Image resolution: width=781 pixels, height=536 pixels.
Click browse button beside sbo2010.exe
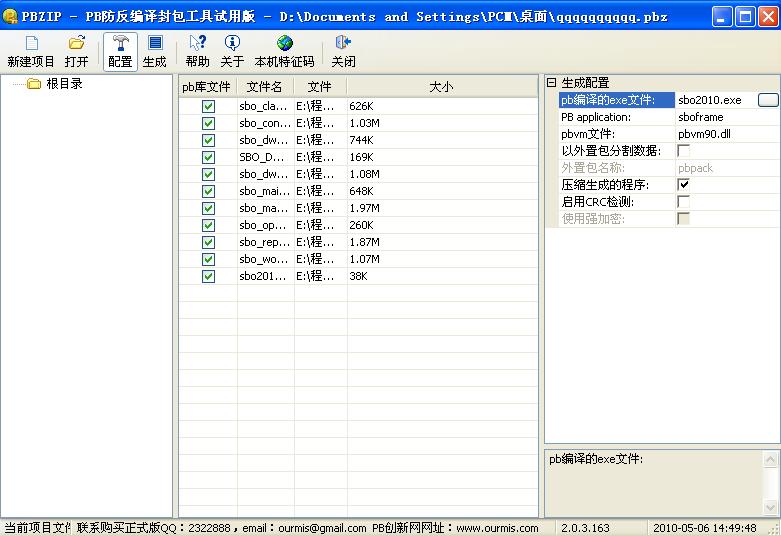[768, 100]
